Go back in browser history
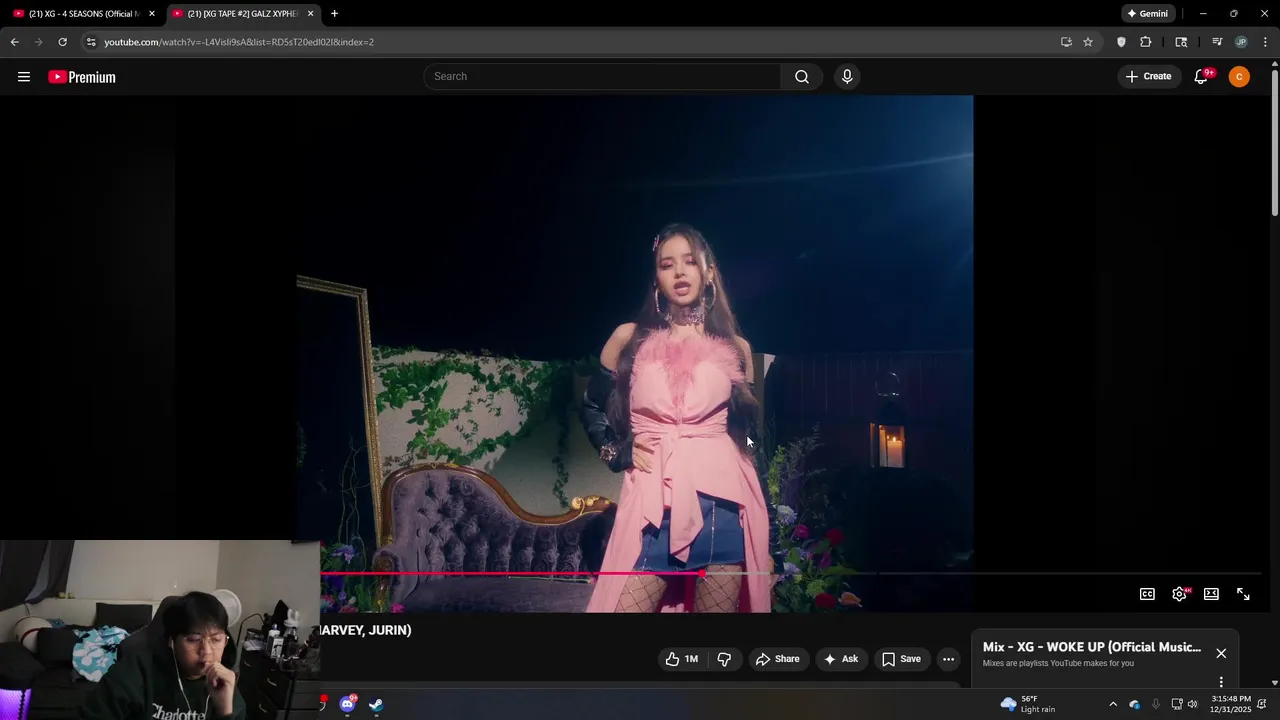This screenshot has height=720, width=1280. [14, 42]
